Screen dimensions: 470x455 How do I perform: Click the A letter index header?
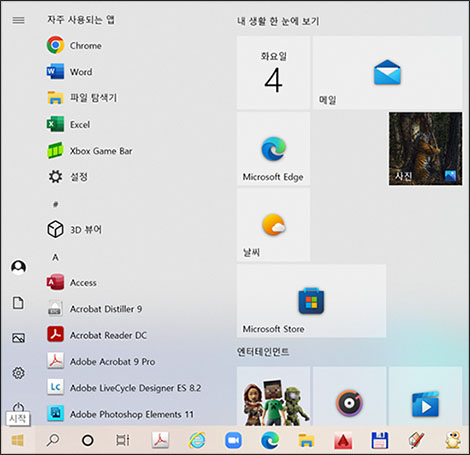pos(55,257)
